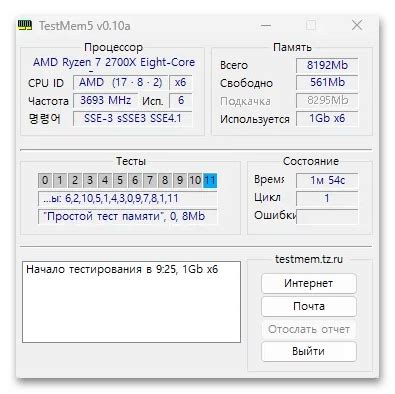Select test box number 0
395x394 pixels.
point(45,180)
